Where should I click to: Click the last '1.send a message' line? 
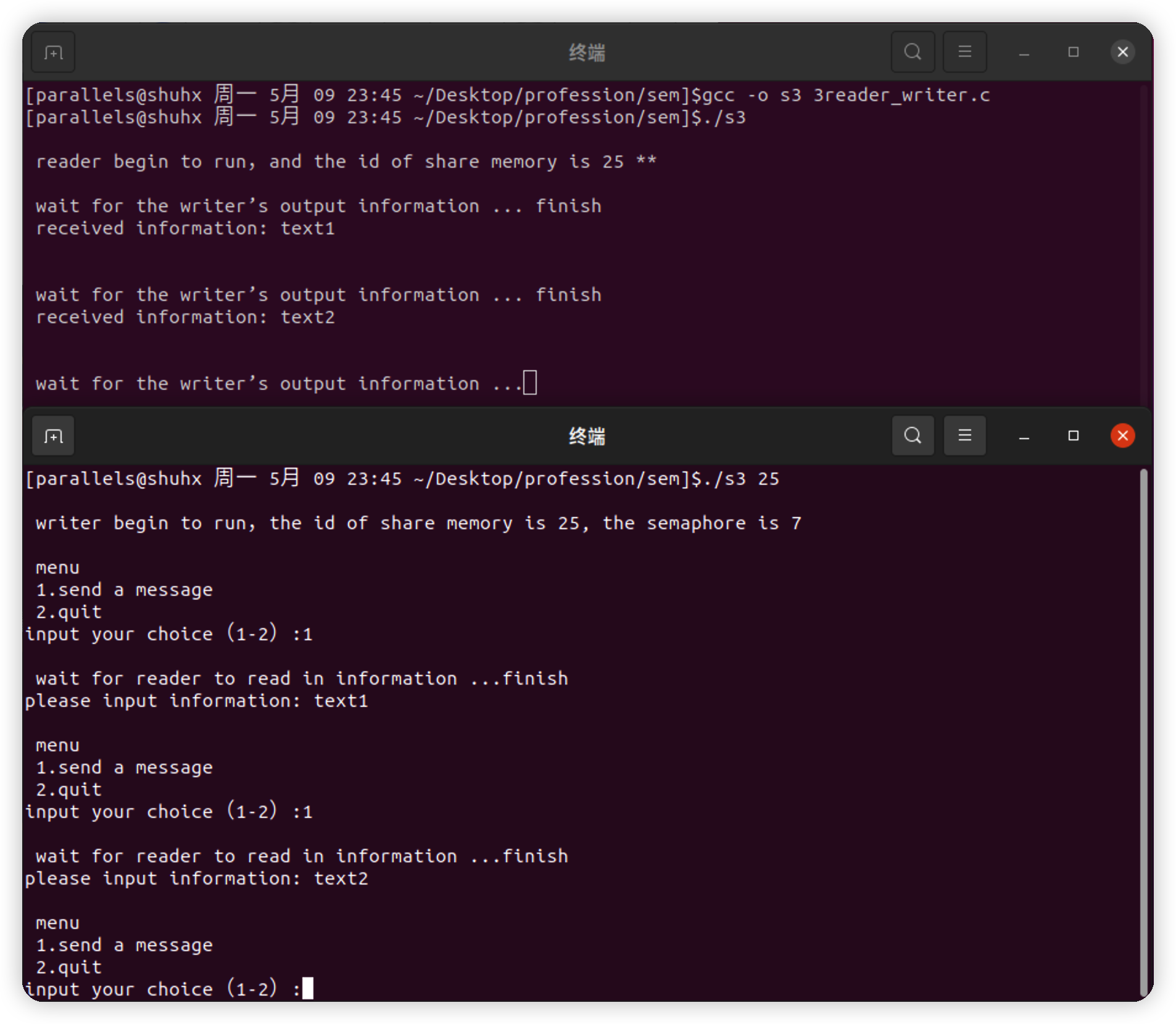[124, 945]
